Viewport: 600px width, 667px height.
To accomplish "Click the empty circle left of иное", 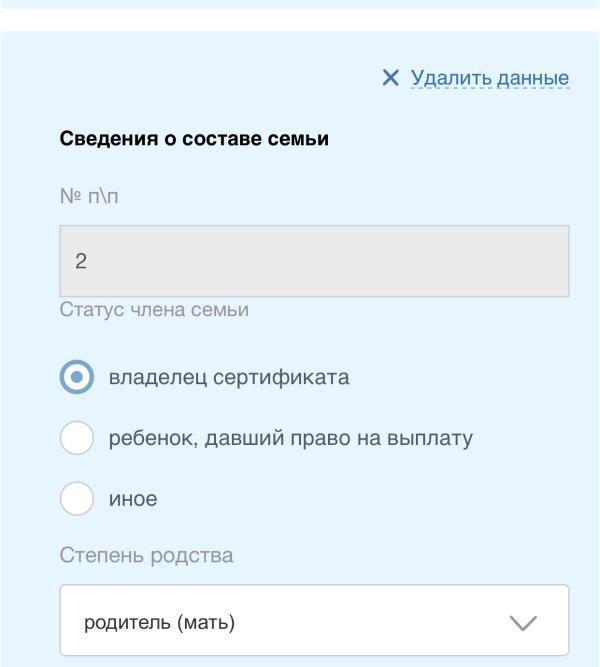I will tap(77, 498).
